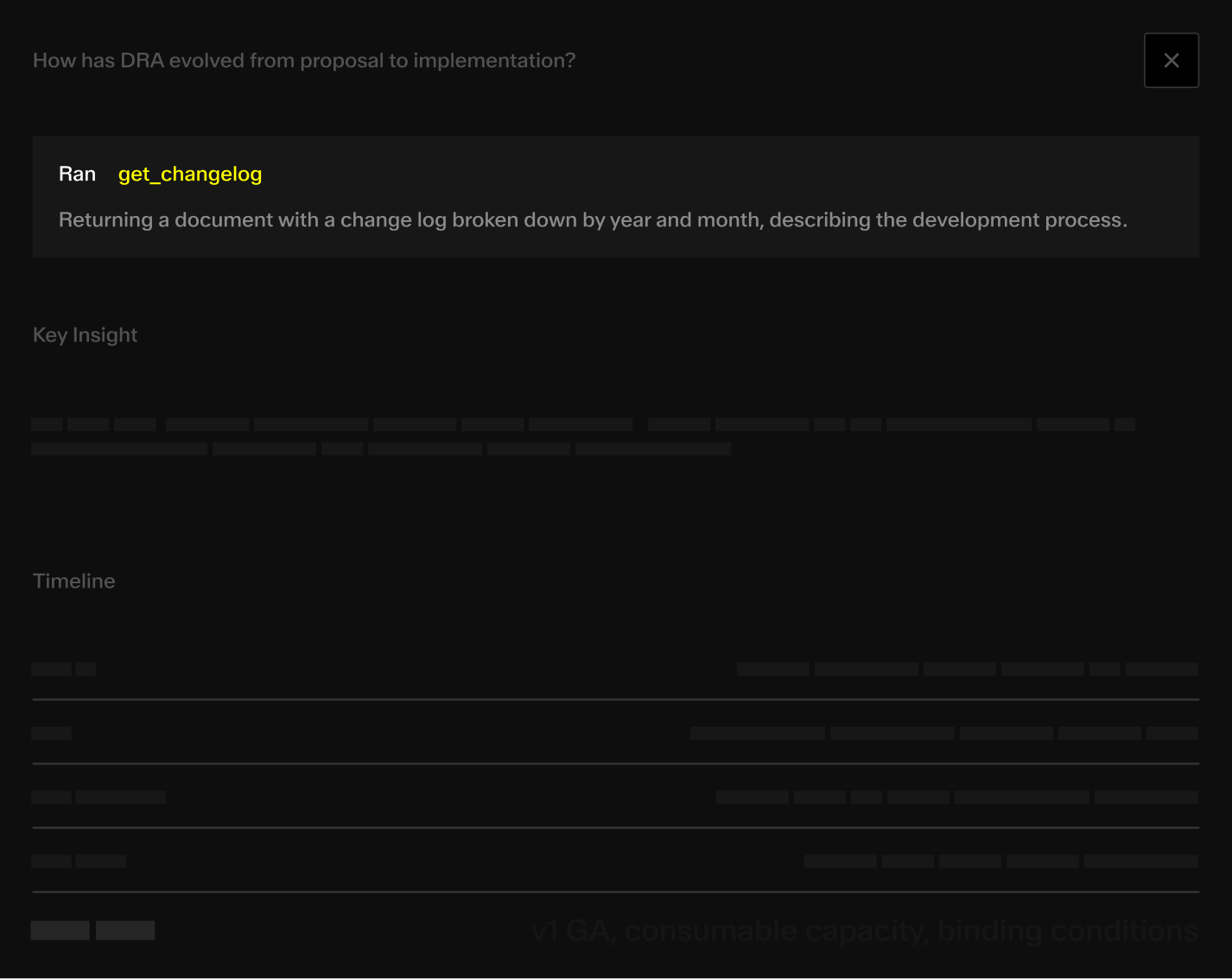Open the get_changelog tool link

coord(190,174)
